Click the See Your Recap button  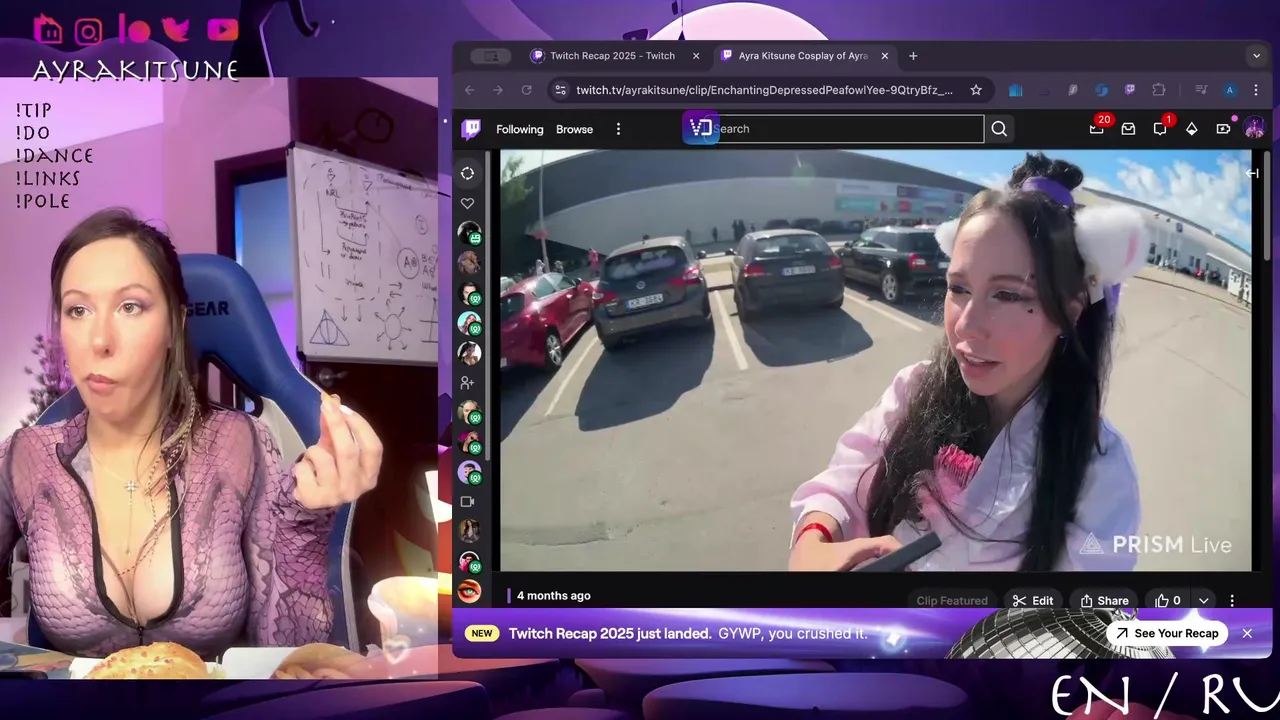(x=1167, y=633)
